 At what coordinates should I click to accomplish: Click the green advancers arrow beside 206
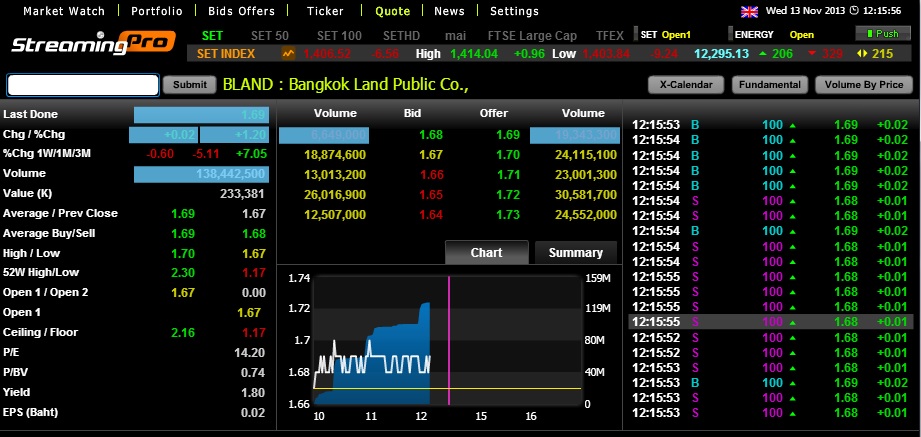click(x=763, y=54)
